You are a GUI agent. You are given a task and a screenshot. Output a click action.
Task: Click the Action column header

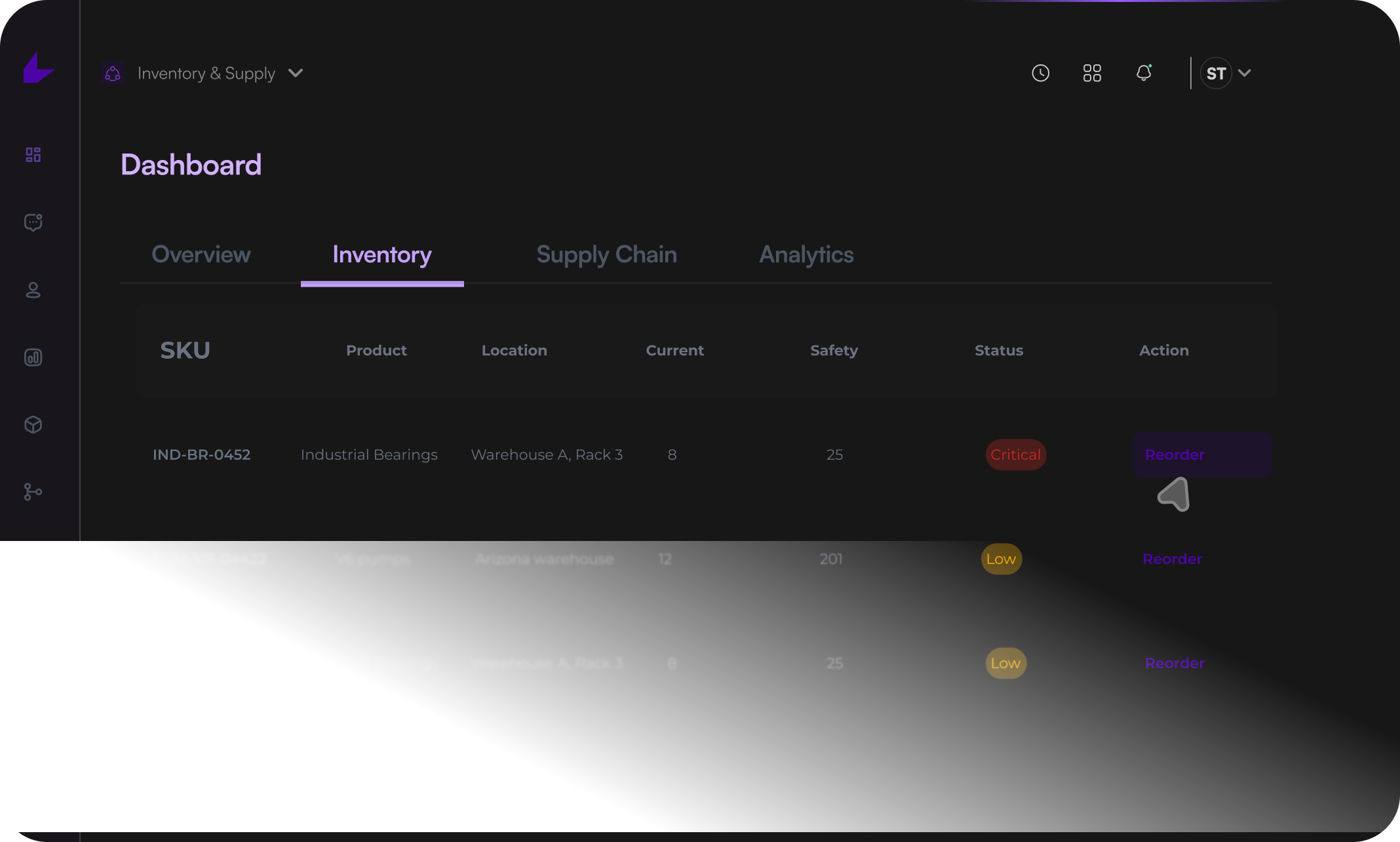1164,350
